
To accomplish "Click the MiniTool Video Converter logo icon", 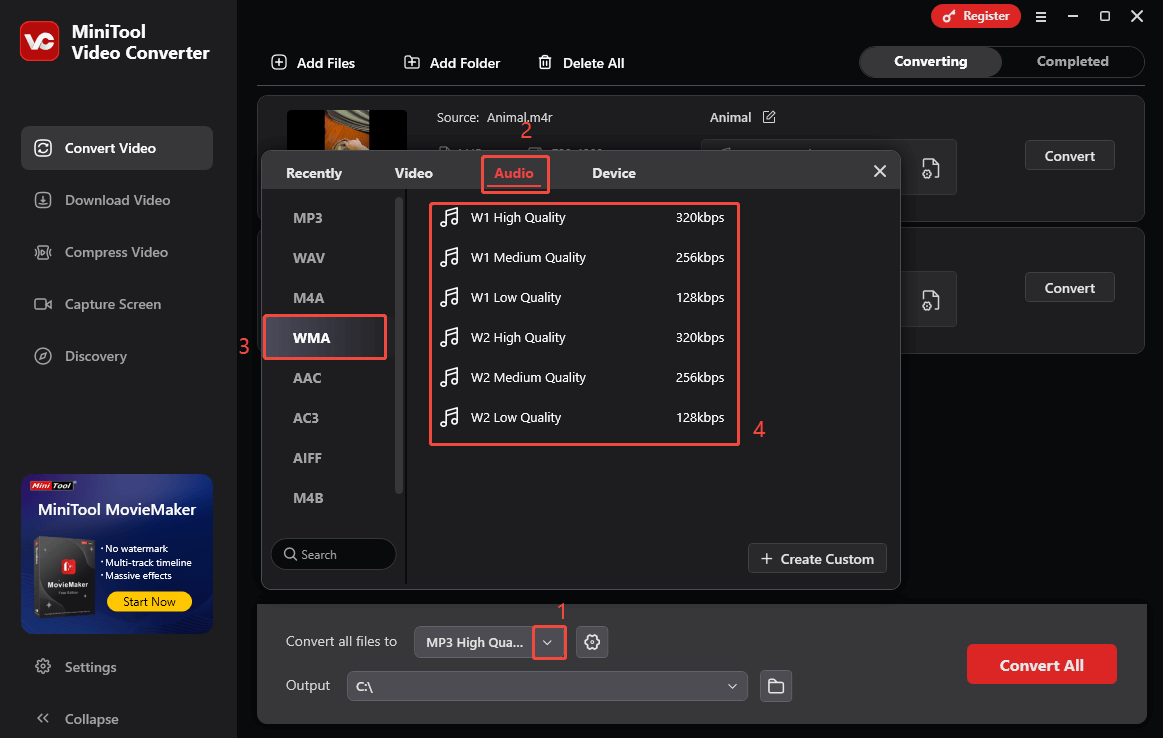I will pos(39,41).
